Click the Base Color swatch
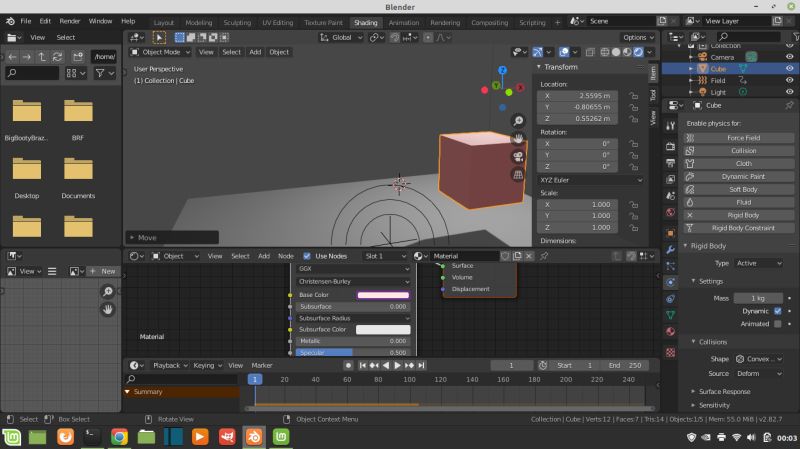 tap(383, 295)
